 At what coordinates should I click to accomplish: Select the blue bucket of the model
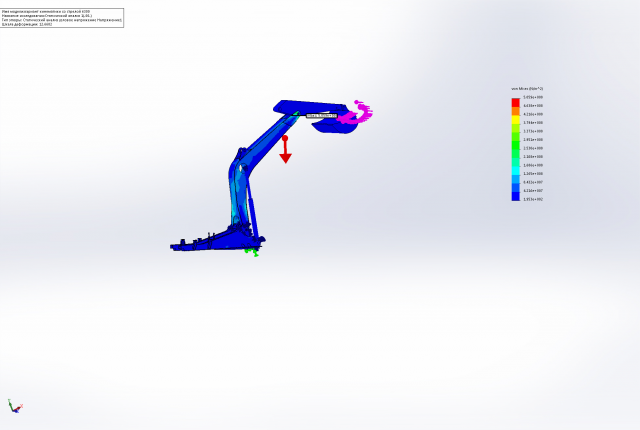[x=335, y=126]
